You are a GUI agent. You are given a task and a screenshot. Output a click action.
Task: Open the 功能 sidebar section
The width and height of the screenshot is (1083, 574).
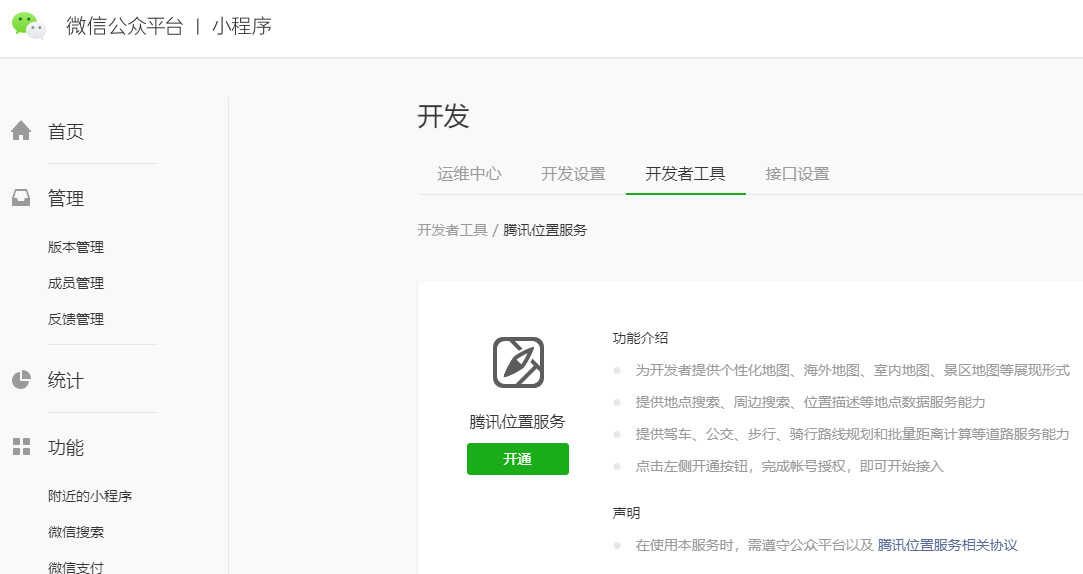(66, 448)
